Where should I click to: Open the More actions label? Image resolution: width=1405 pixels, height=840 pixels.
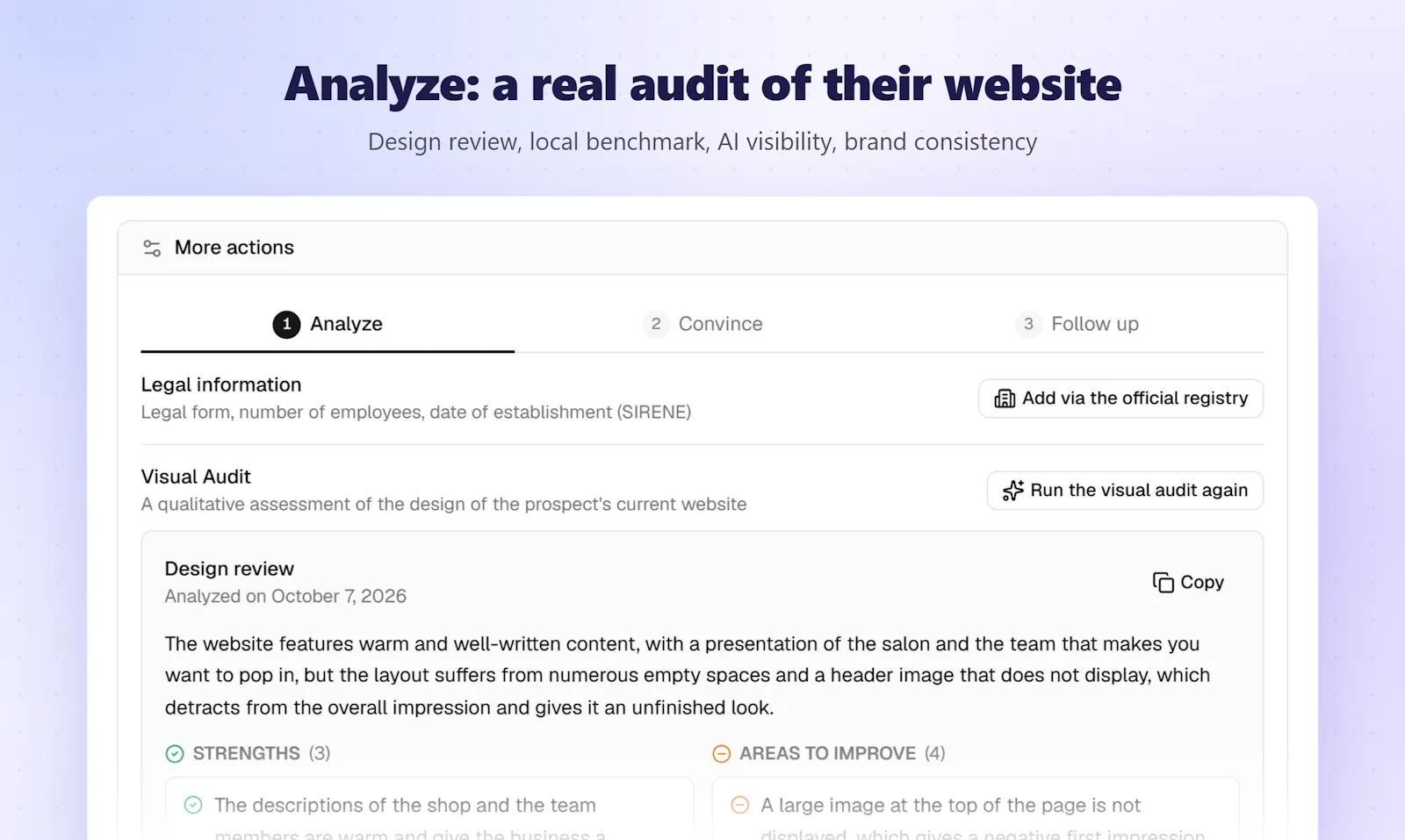tap(234, 248)
